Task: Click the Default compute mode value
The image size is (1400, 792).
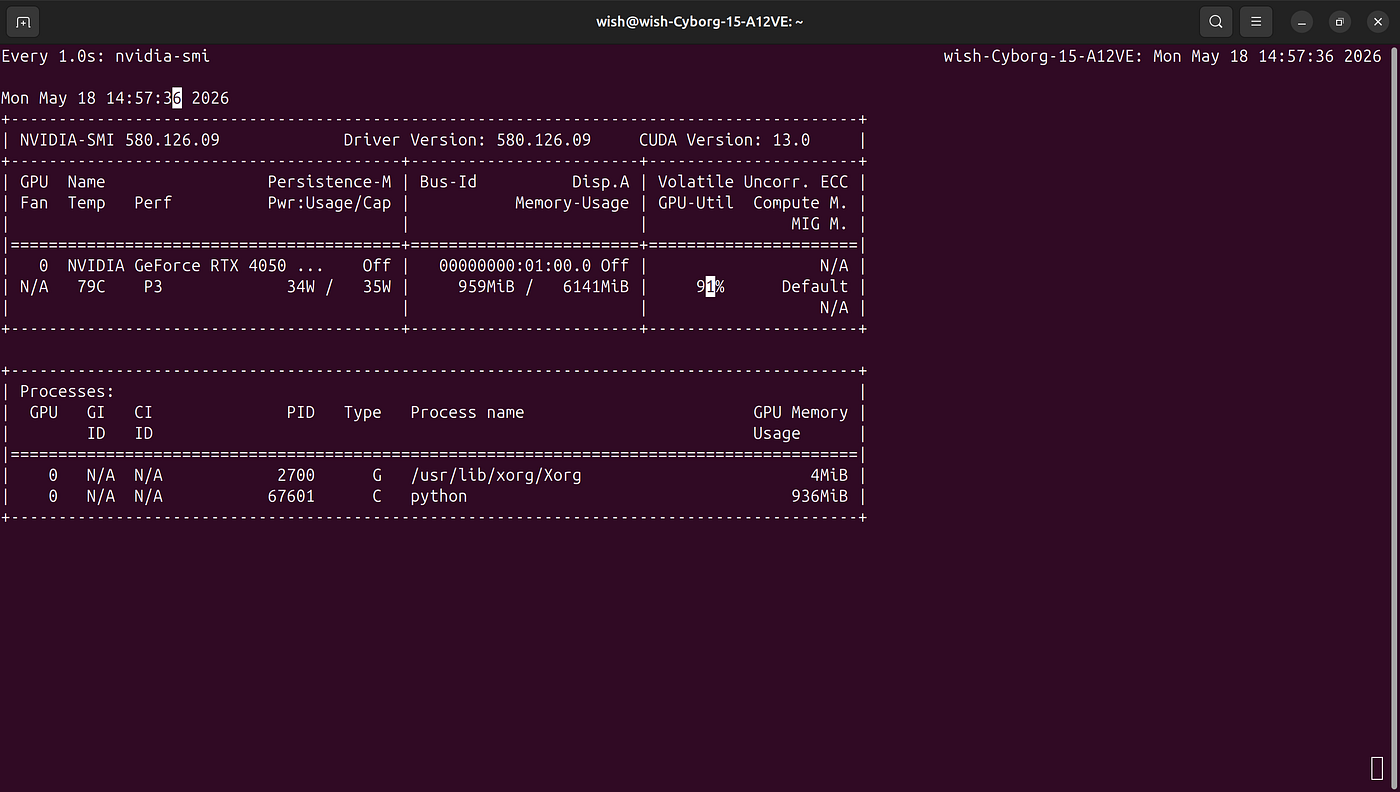Action: [815, 287]
